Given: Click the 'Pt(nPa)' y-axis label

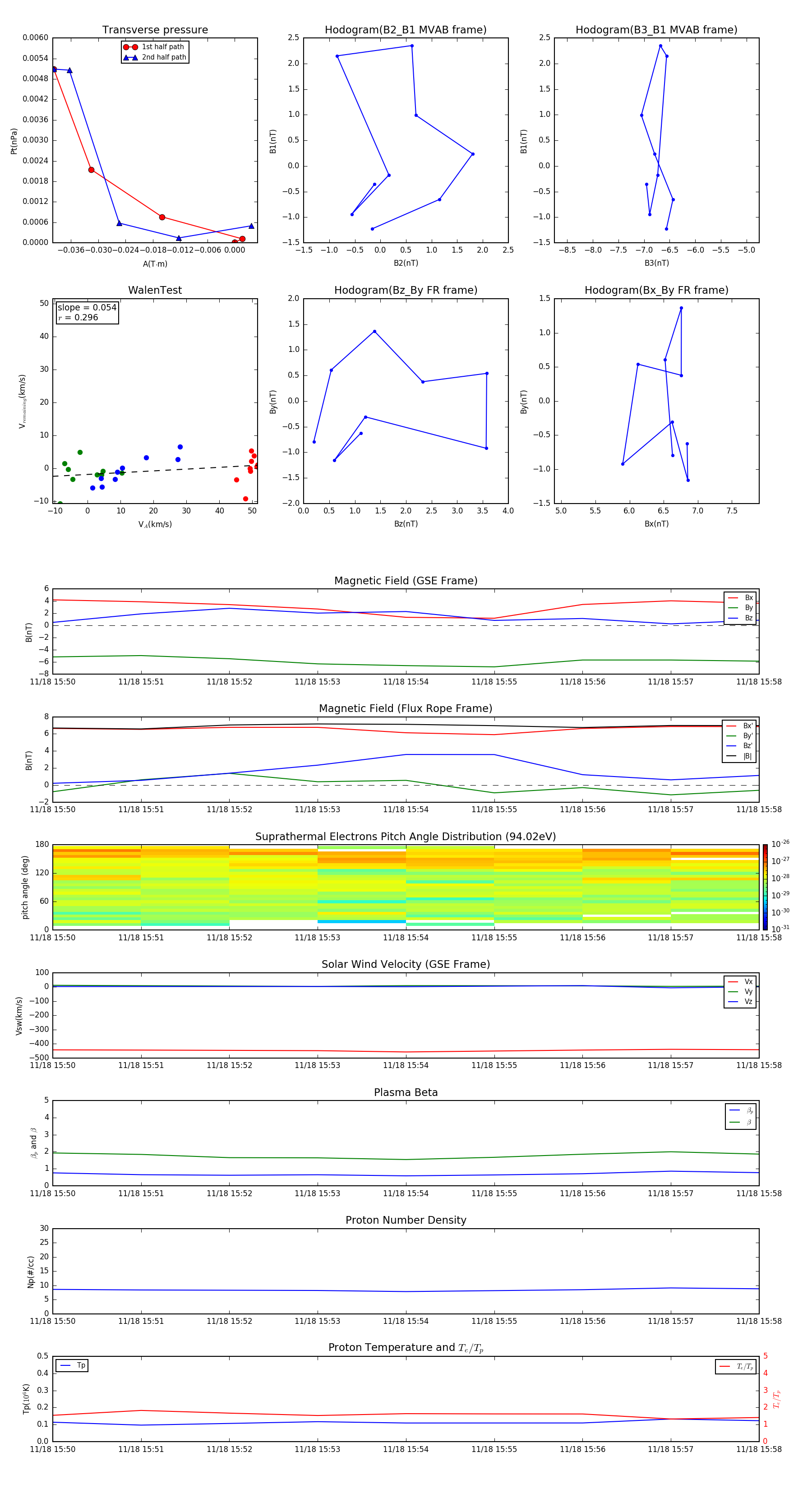Looking at the screenshot, I should click(14, 141).
